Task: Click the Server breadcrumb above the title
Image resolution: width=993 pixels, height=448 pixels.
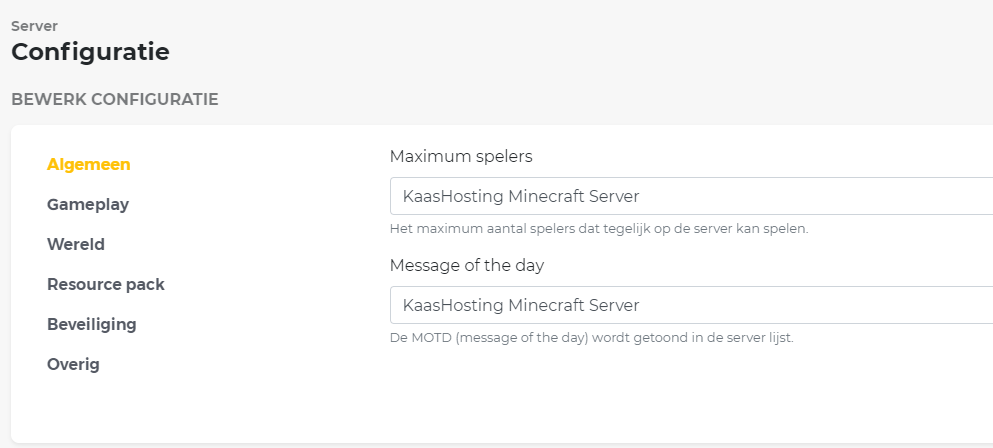Action: pos(34,26)
